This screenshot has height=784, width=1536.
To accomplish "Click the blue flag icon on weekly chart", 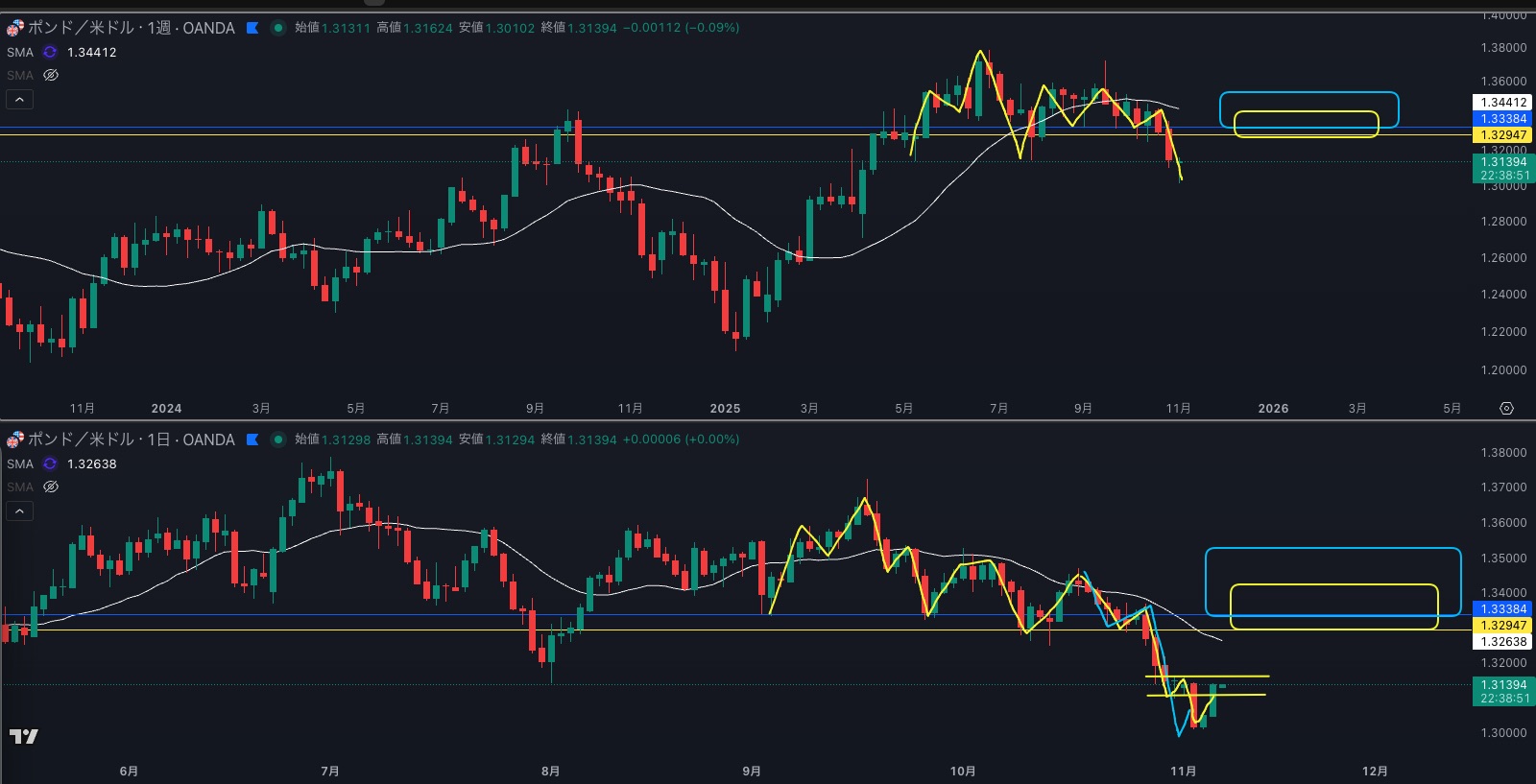I will tap(252, 28).
